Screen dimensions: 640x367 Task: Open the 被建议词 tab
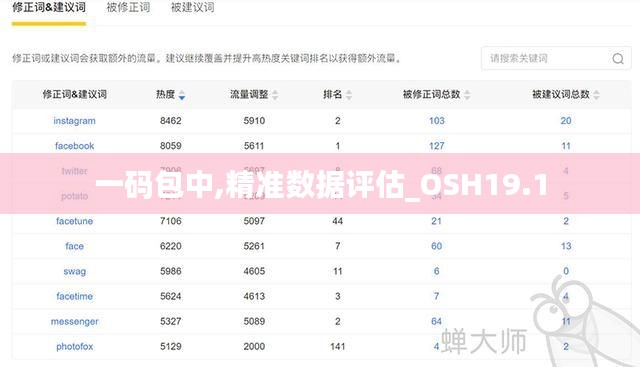coord(192,7)
